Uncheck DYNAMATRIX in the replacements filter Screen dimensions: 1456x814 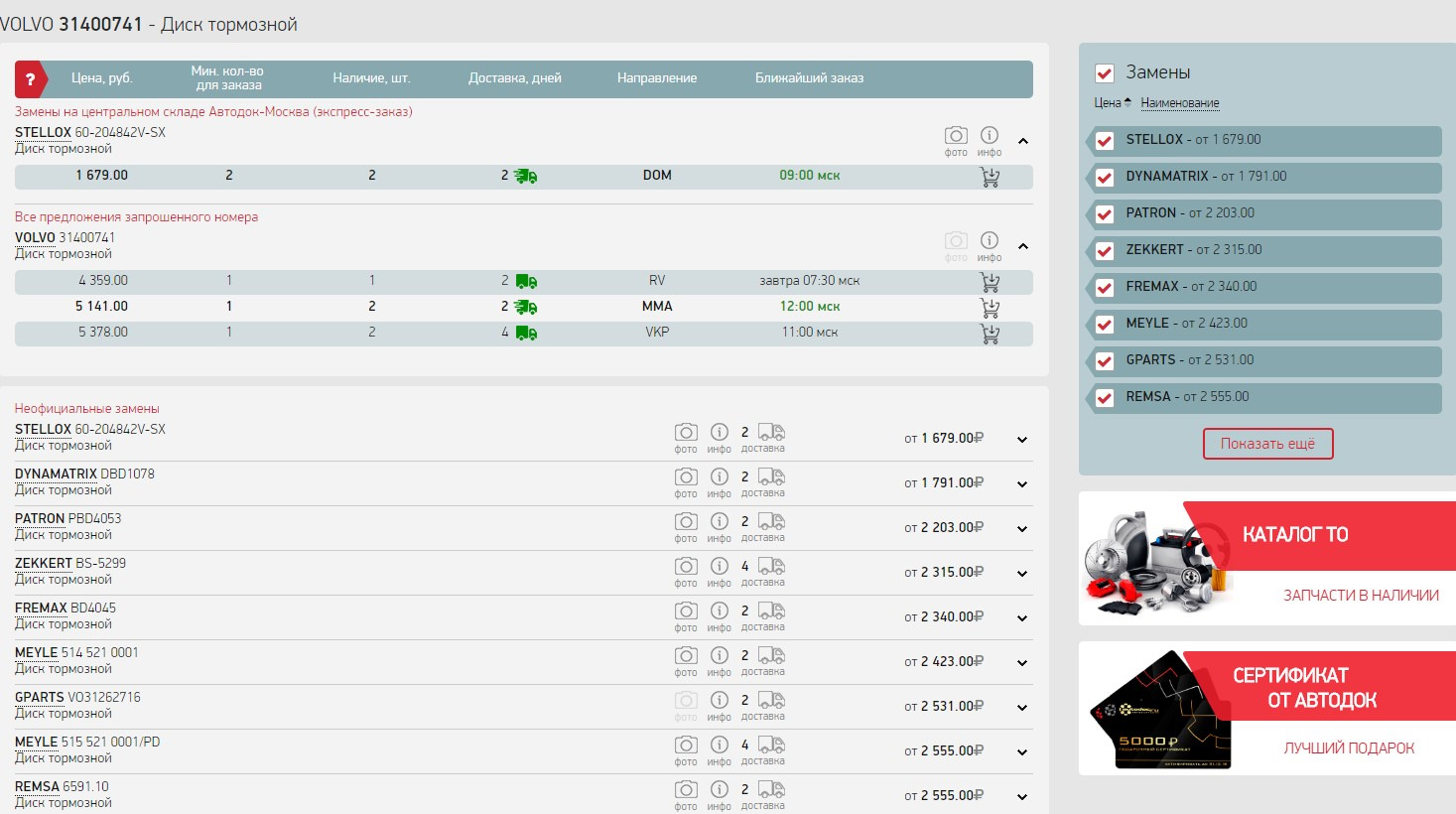(x=1104, y=177)
